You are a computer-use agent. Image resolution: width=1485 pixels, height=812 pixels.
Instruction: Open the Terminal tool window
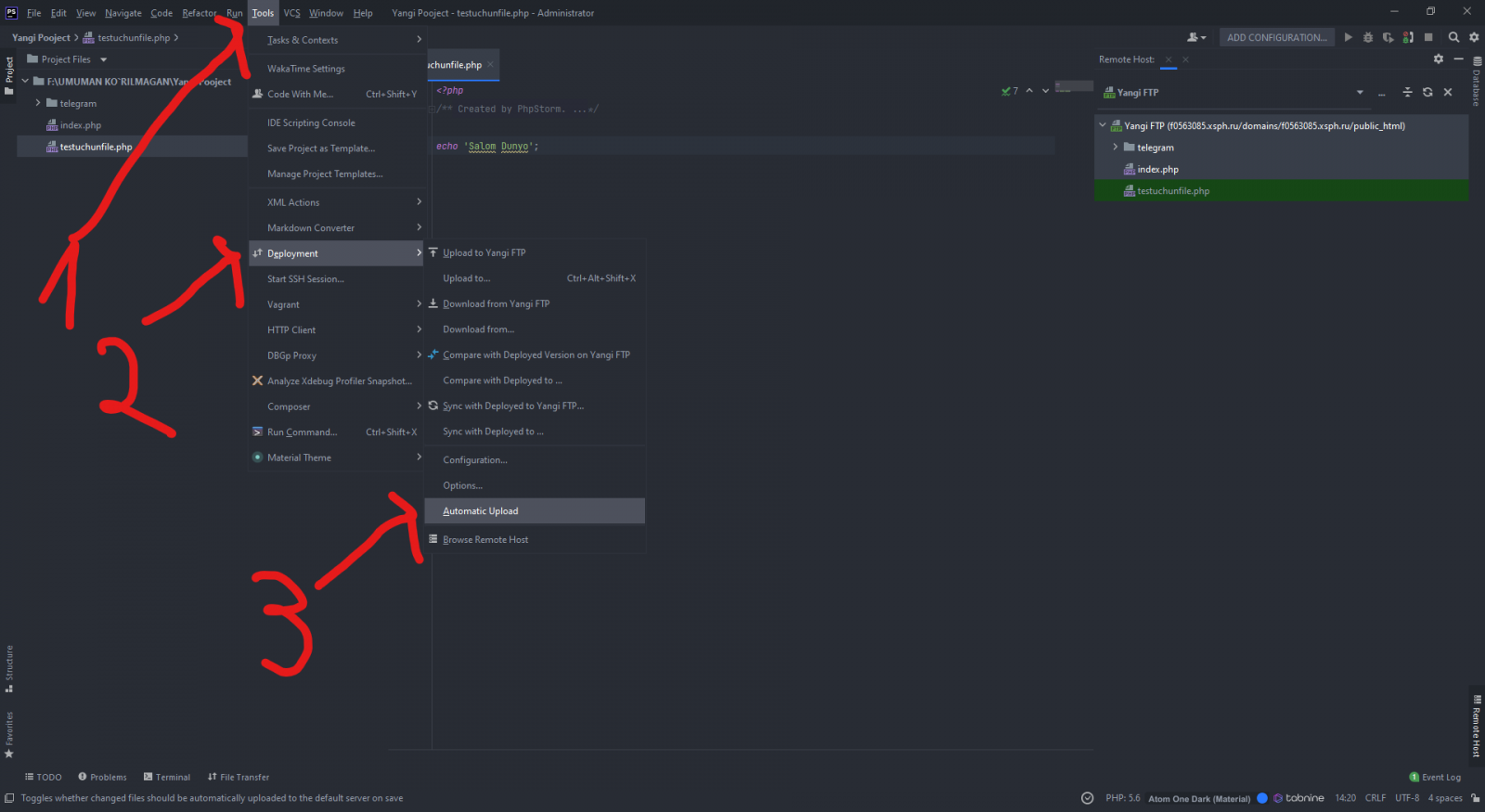point(167,777)
